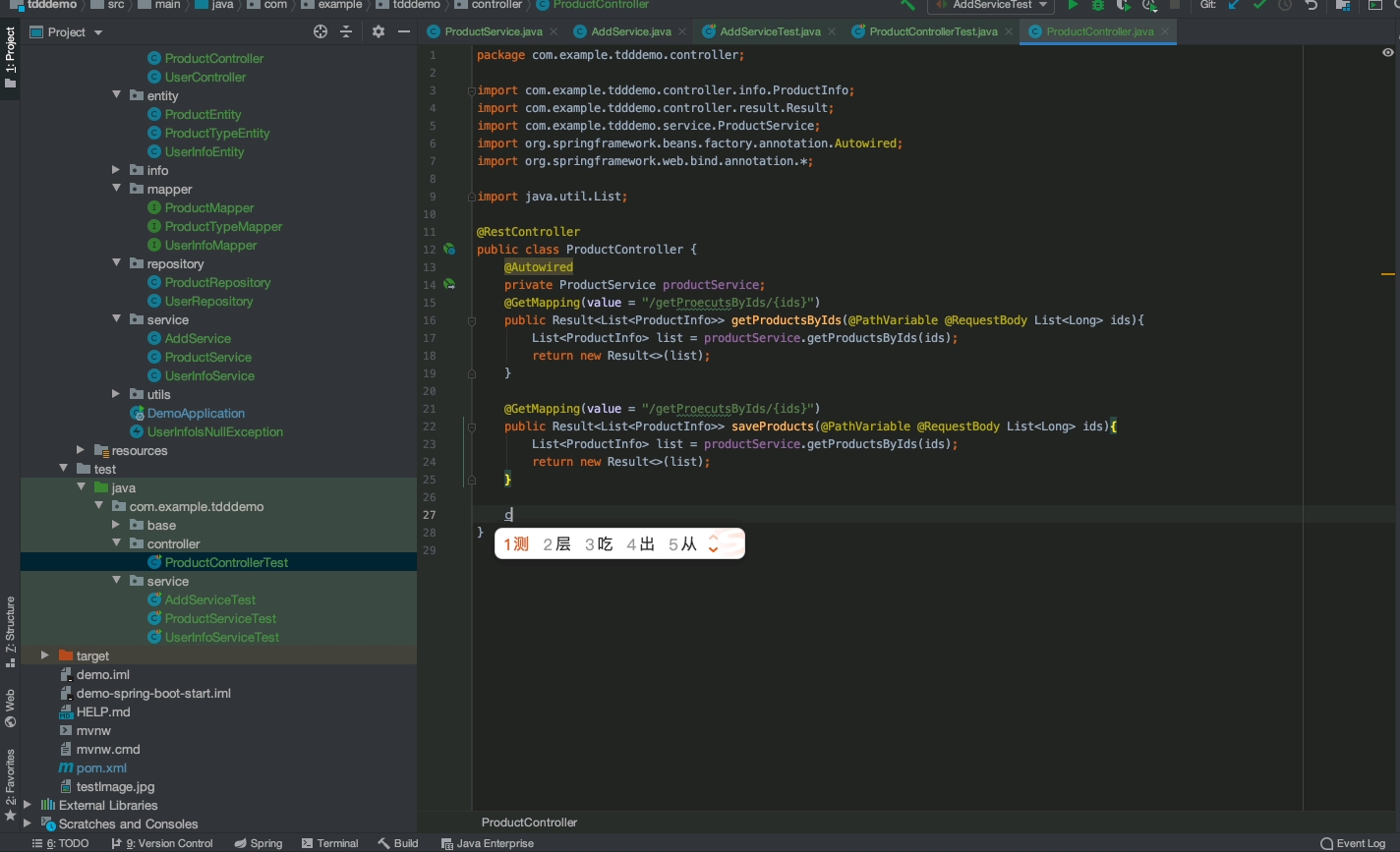Open the Project view selector dropdown
This screenshot has height=852, width=1400.
click(67, 31)
